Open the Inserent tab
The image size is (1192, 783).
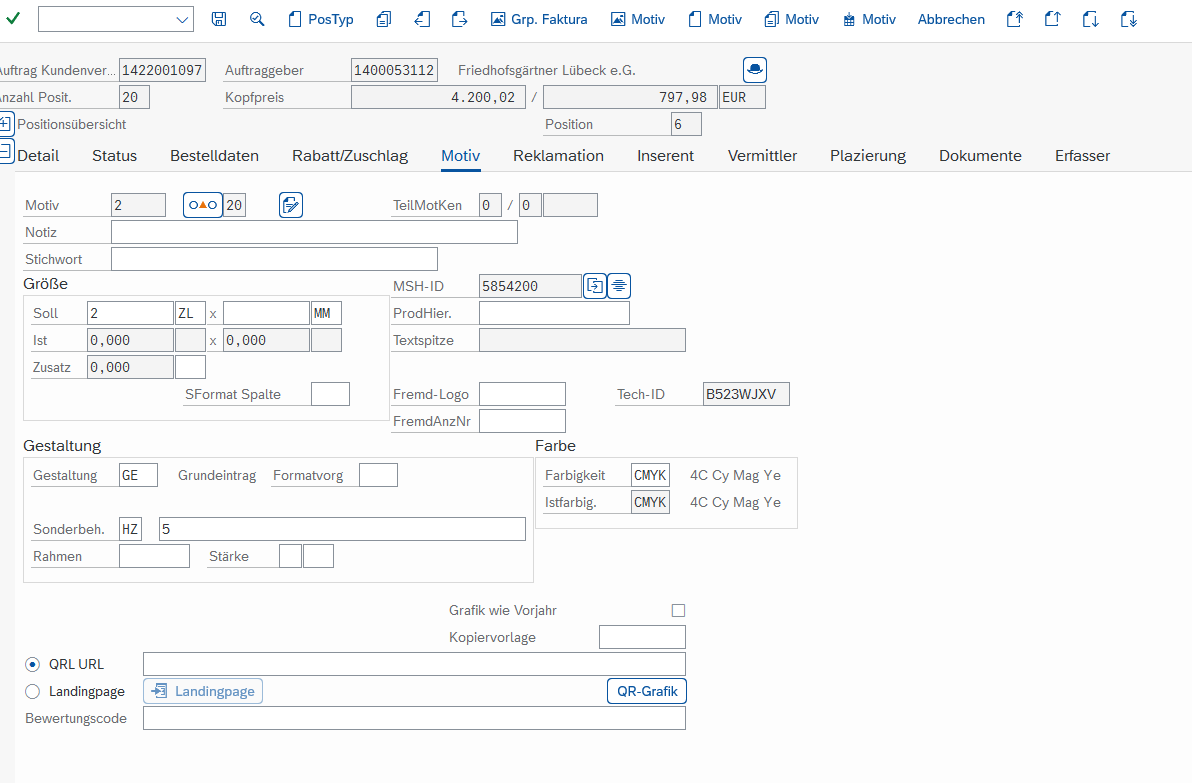point(665,156)
